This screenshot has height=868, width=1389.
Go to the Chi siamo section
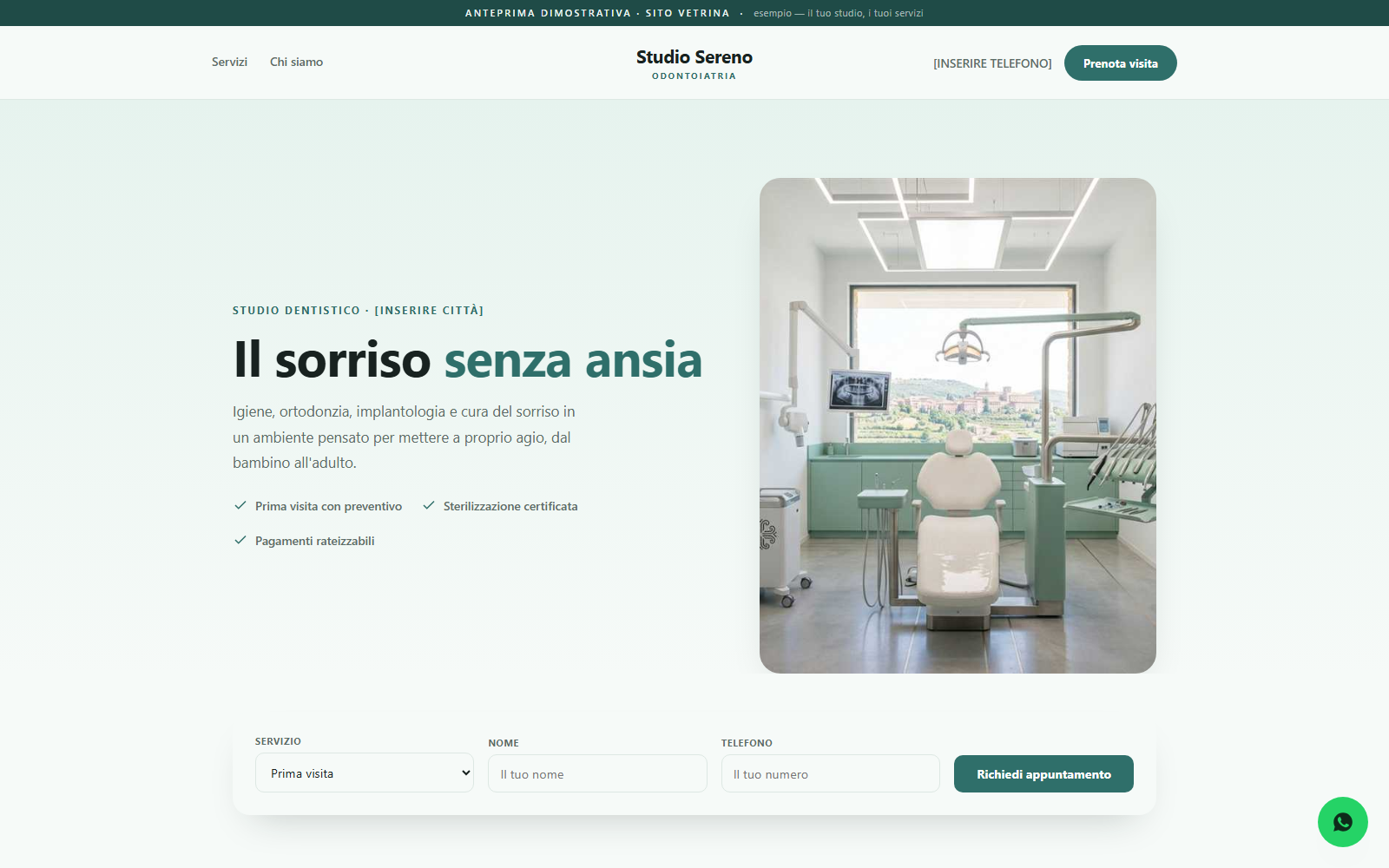pyautogui.click(x=296, y=62)
